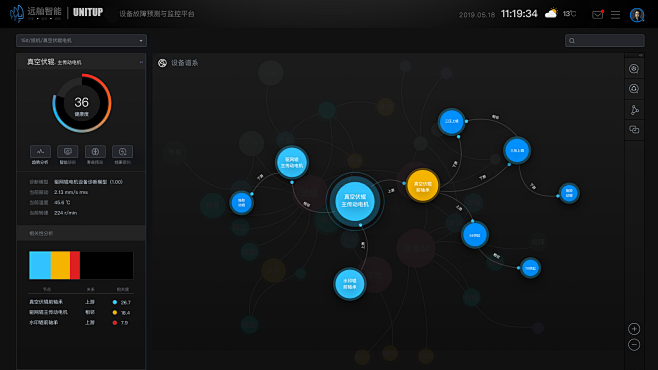Open the brain-shaped life prediction icon

pos(95,151)
